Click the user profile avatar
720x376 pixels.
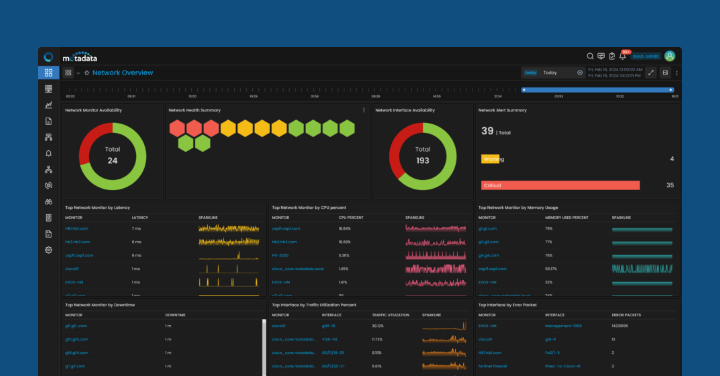669,56
